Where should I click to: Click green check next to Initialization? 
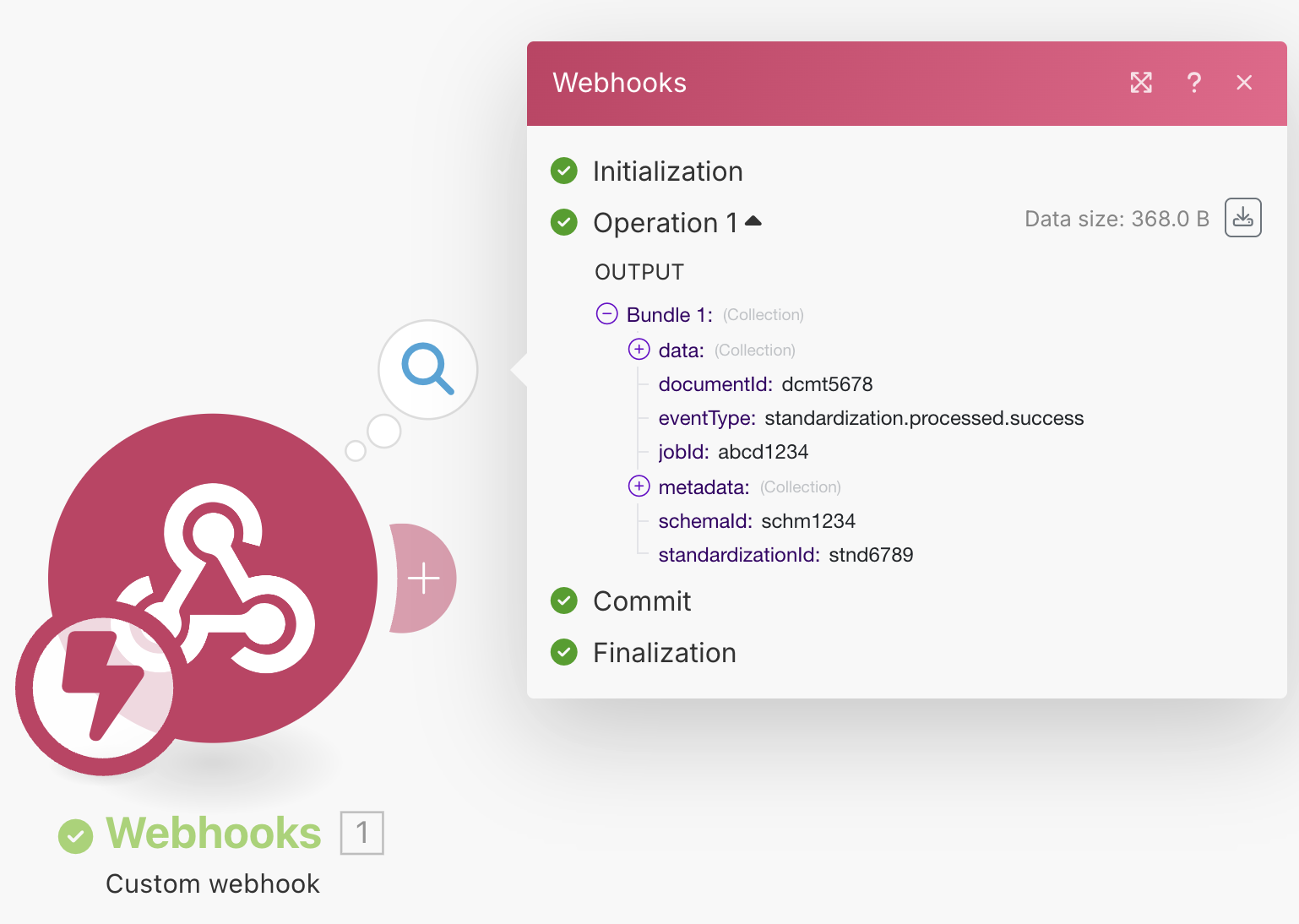click(564, 171)
